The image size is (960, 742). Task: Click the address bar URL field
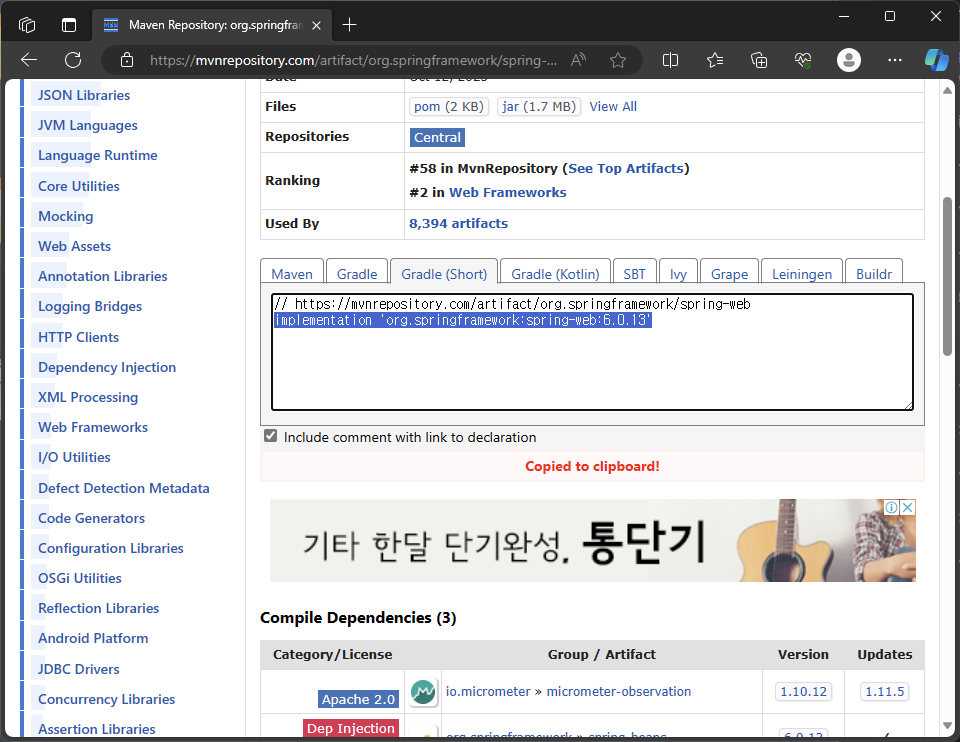[353, 60]
